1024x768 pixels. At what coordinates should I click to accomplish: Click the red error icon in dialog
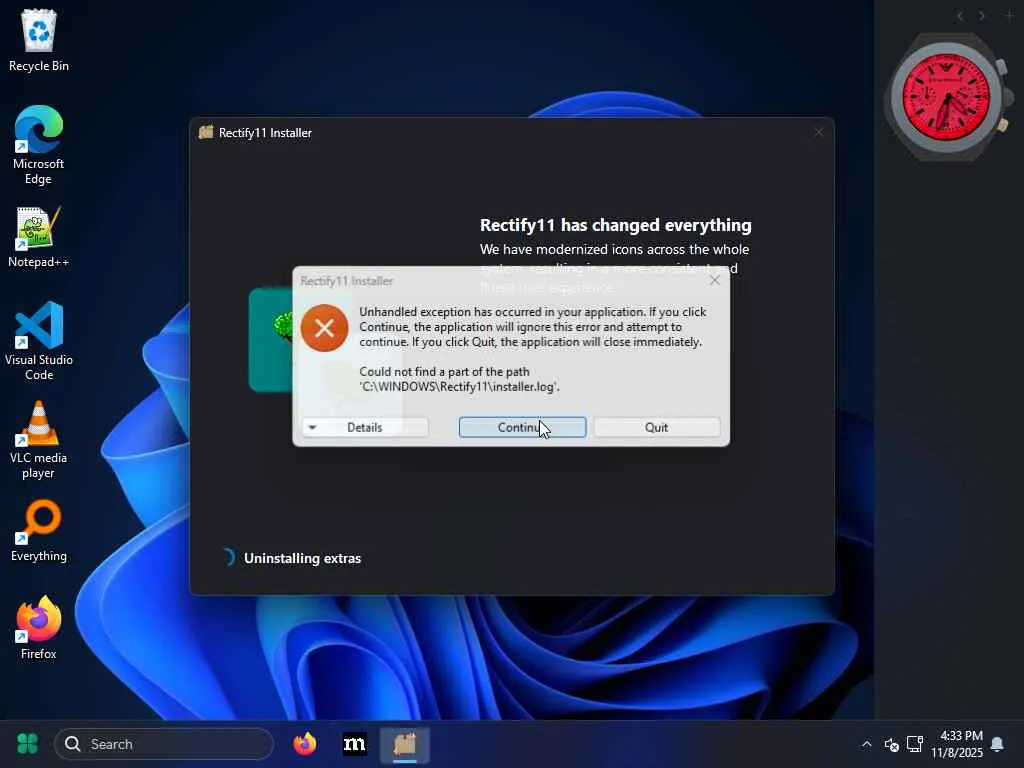(325, 328)
